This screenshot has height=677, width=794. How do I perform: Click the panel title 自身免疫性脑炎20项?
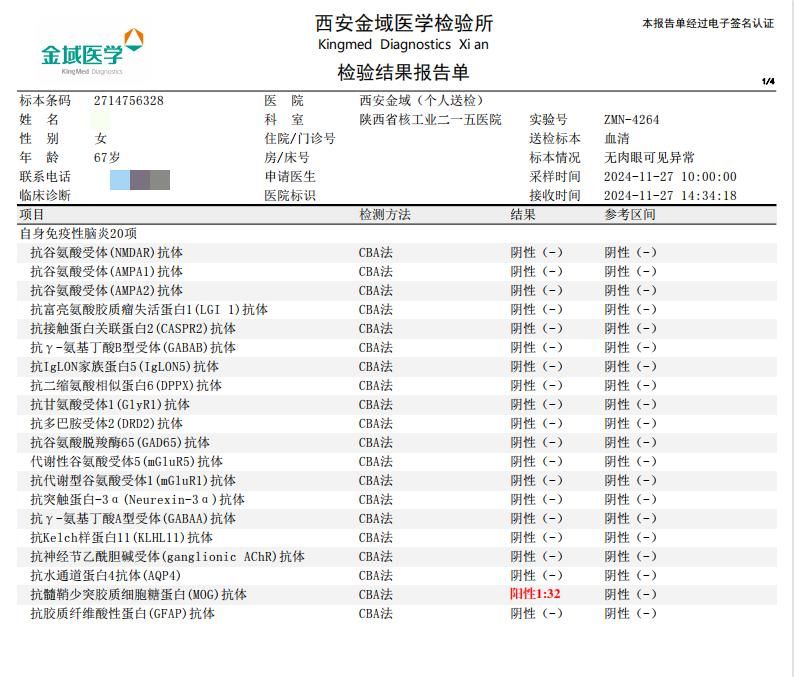tap(78, 233)
